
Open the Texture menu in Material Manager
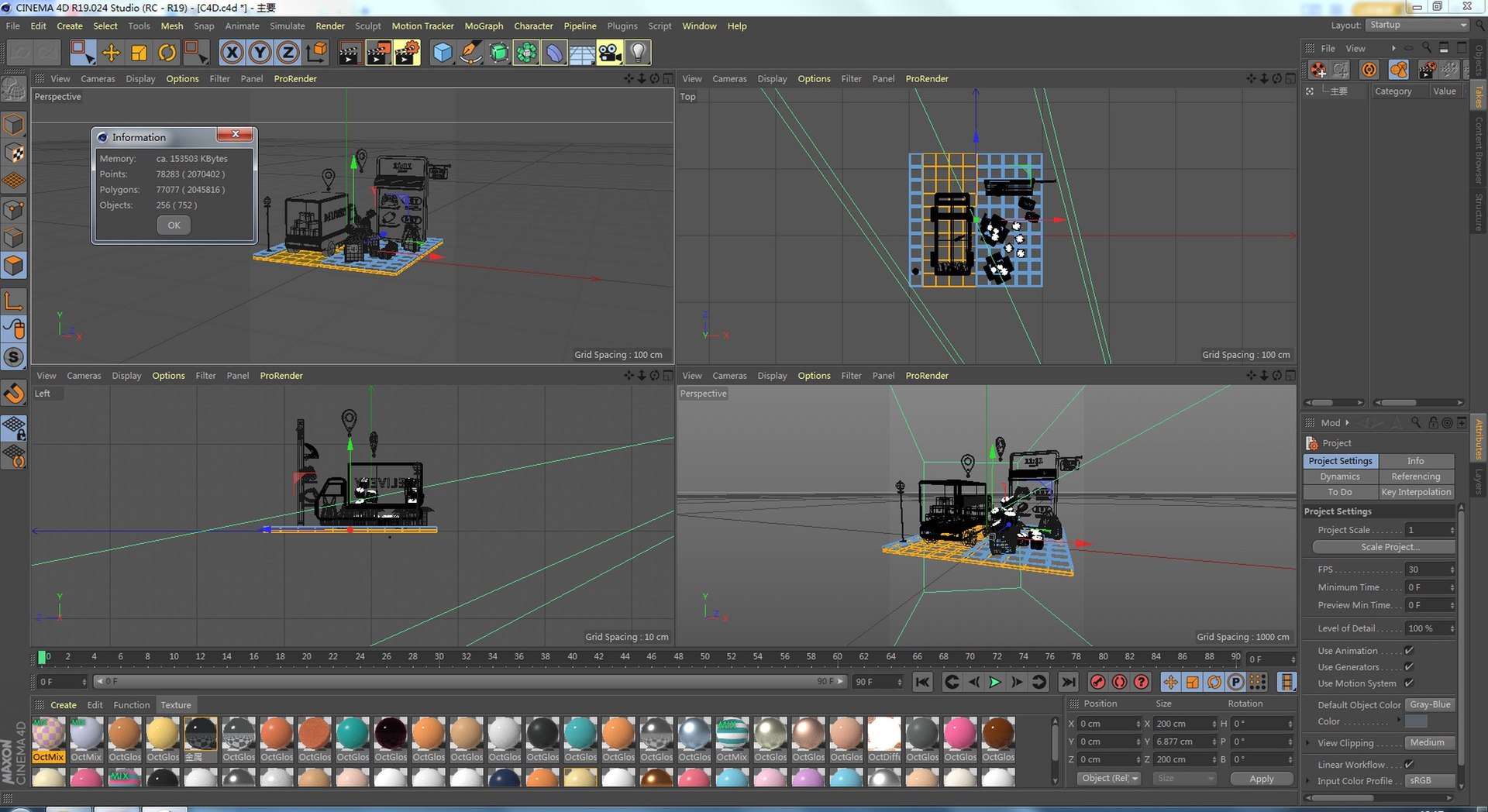click(x=176, y=705)
